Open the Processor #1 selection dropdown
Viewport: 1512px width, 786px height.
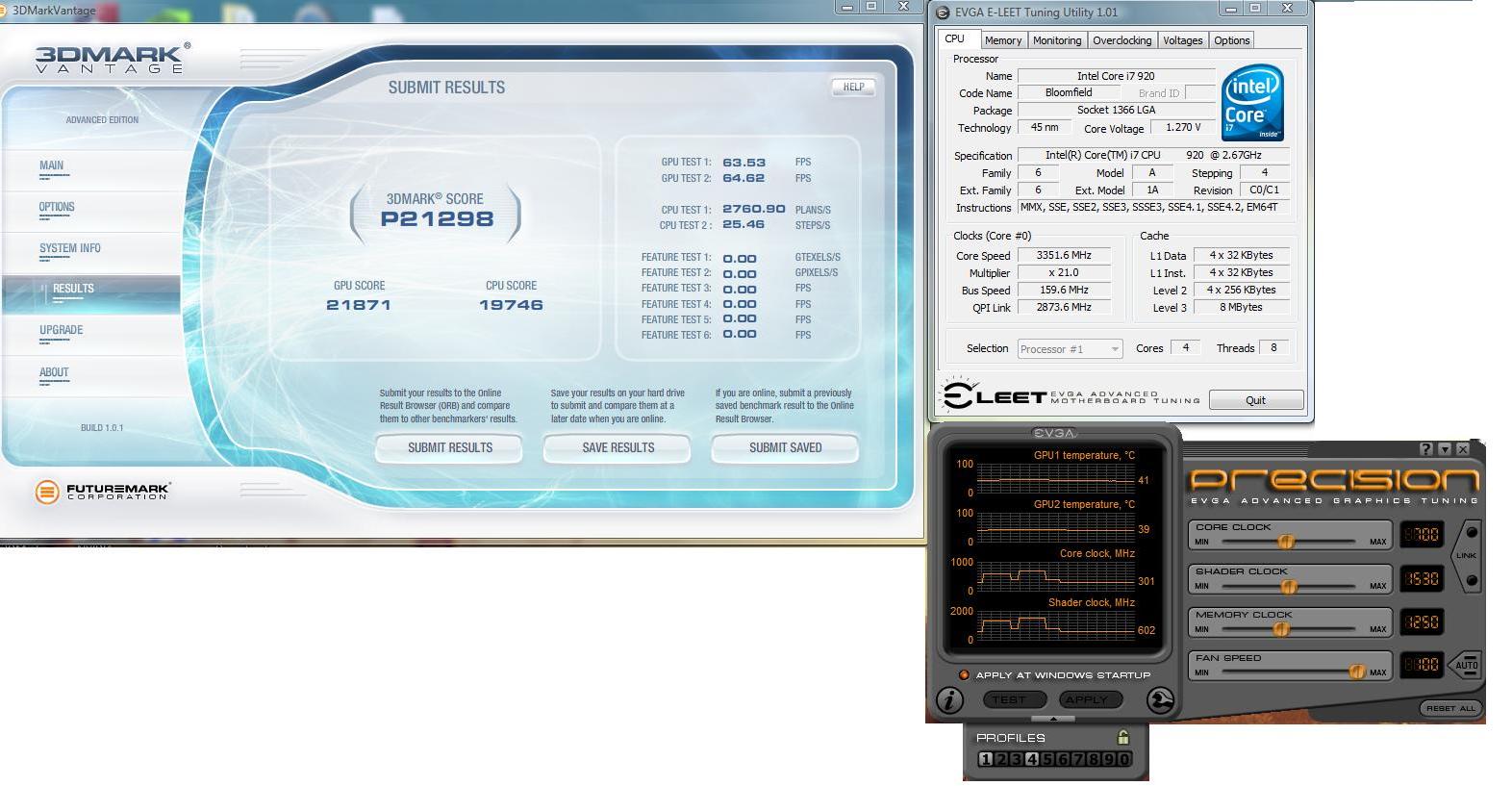1071,349
